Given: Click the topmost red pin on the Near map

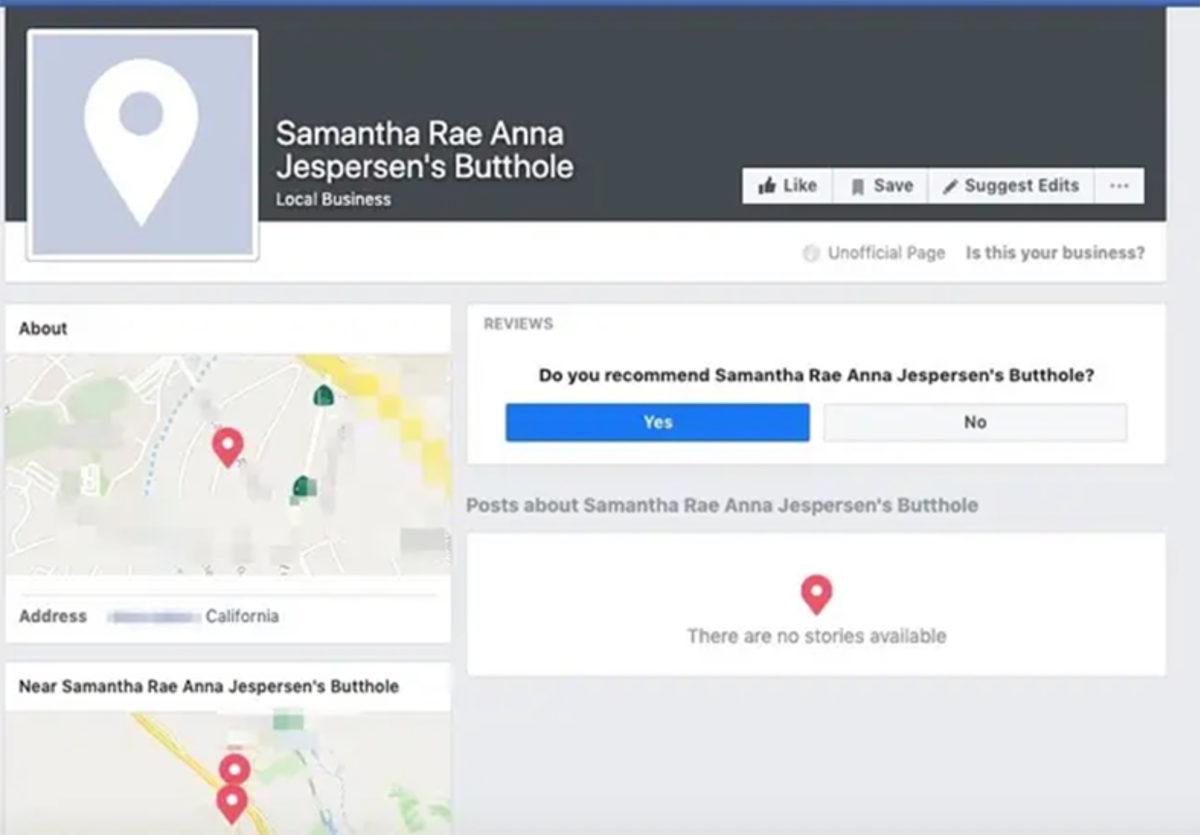Looking at the screenshot, I should [235, 769].
